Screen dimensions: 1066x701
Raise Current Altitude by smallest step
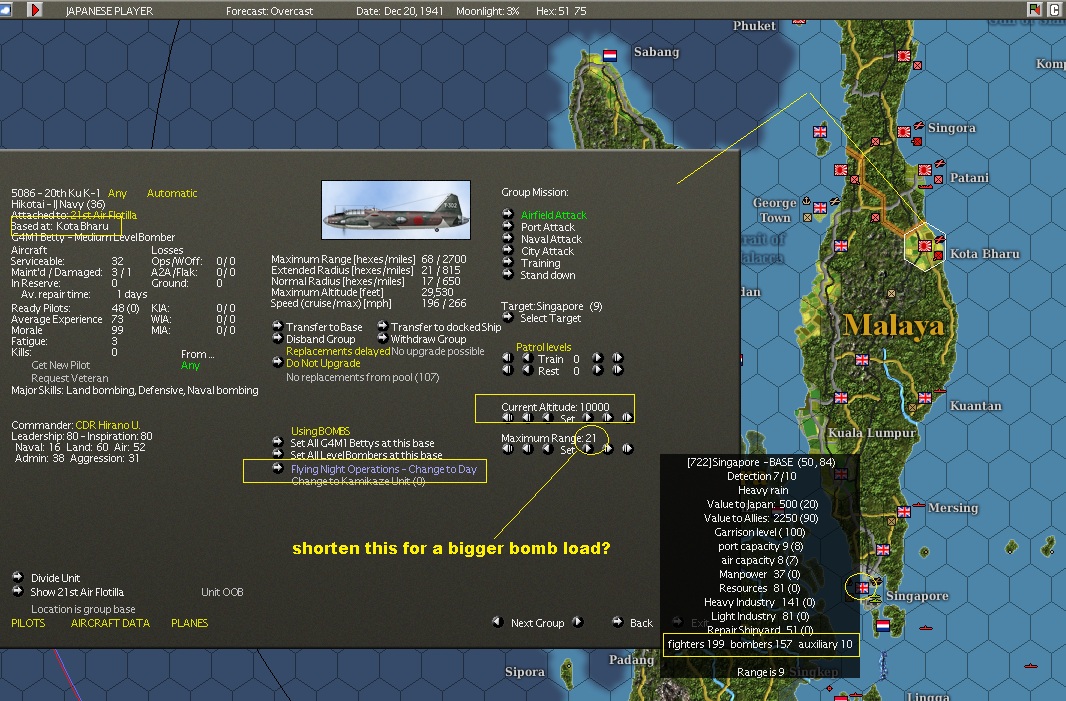pos(587,417)
